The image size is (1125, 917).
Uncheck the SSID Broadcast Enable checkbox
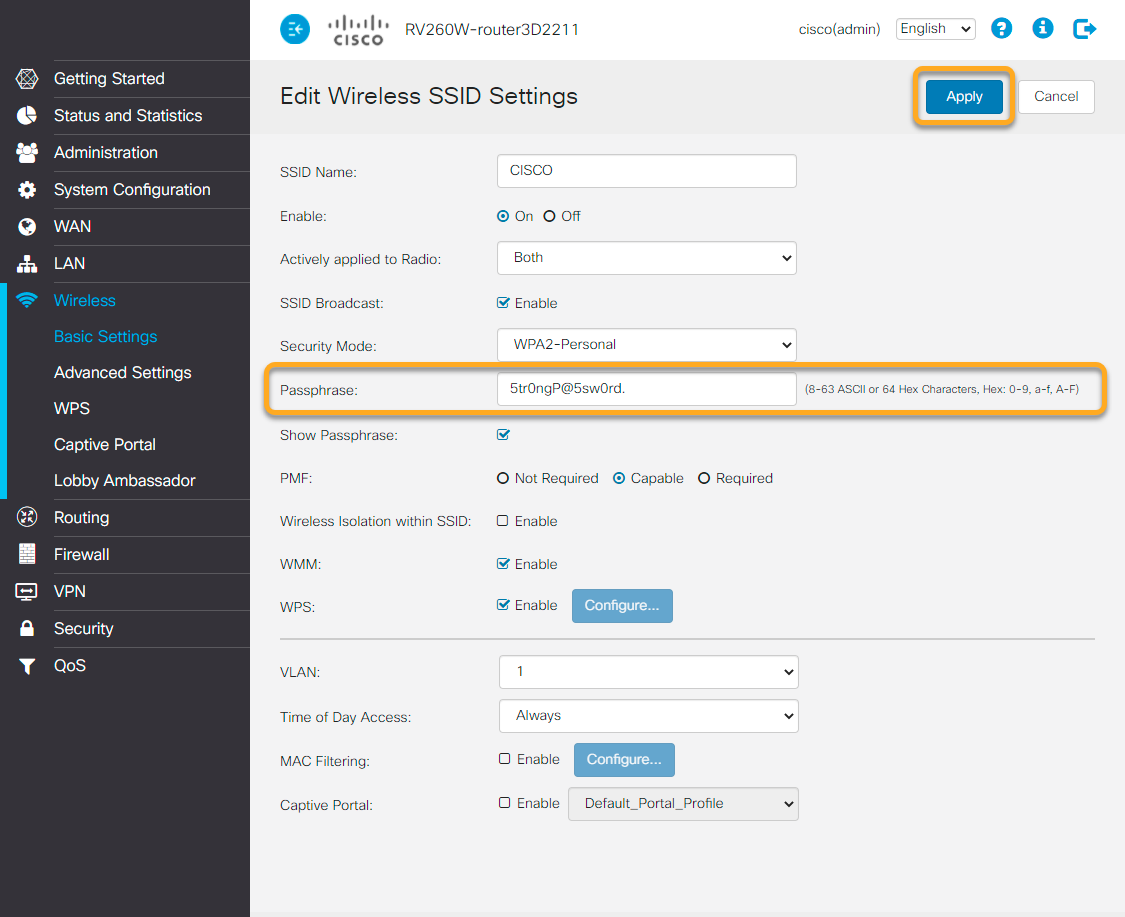[503, 303]
